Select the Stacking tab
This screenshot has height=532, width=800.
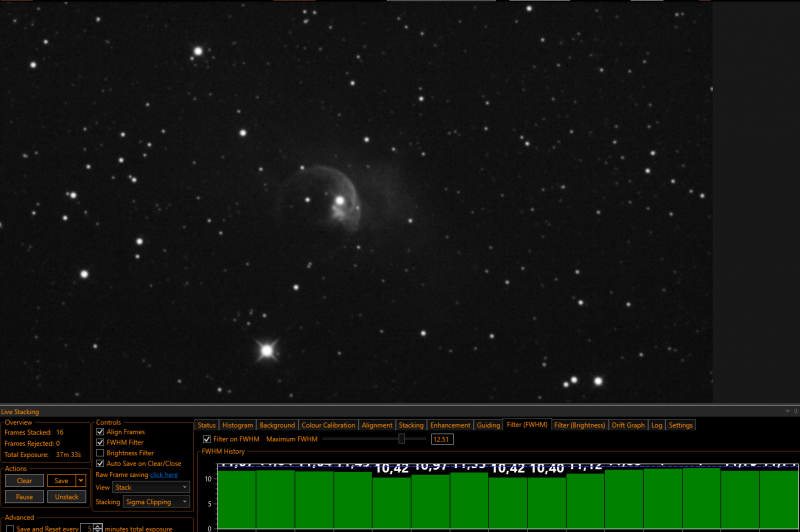411,425
